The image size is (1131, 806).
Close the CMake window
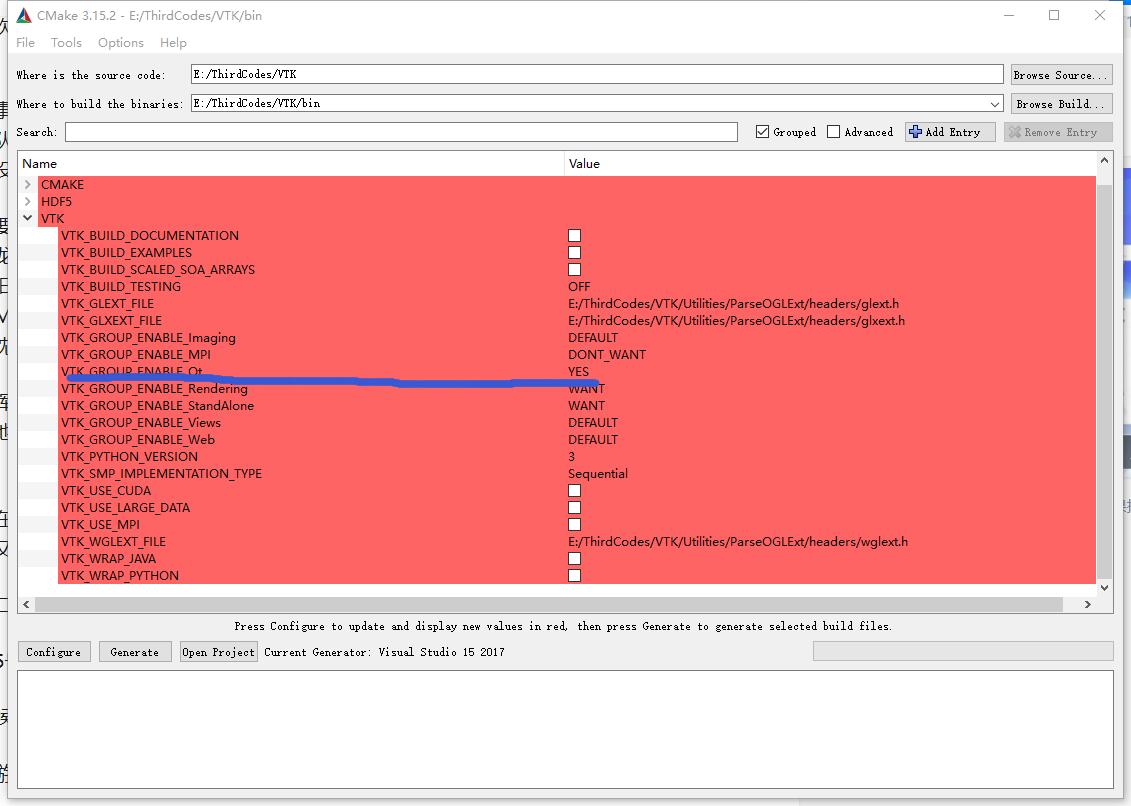(x=1099, y=15)
